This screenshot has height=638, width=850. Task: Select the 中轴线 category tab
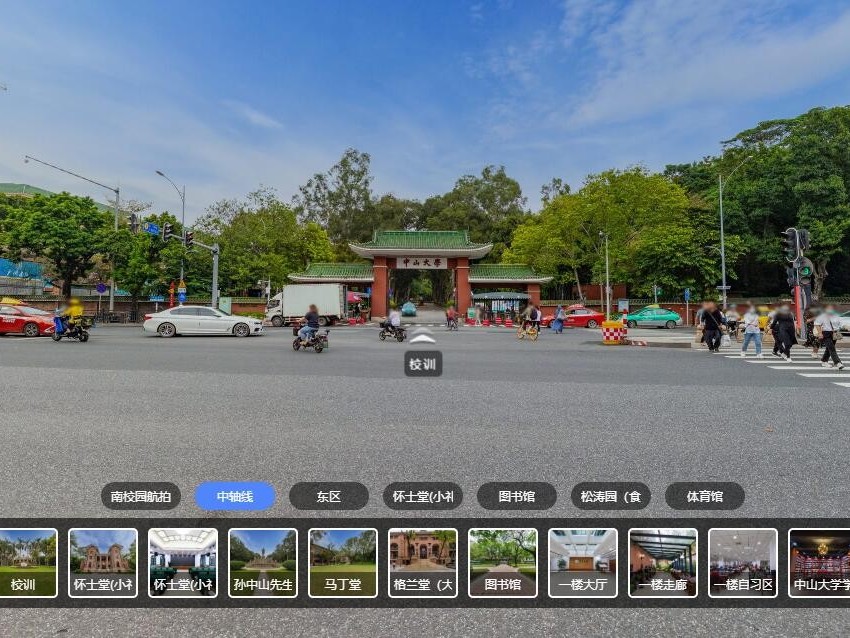pos(235,496)
